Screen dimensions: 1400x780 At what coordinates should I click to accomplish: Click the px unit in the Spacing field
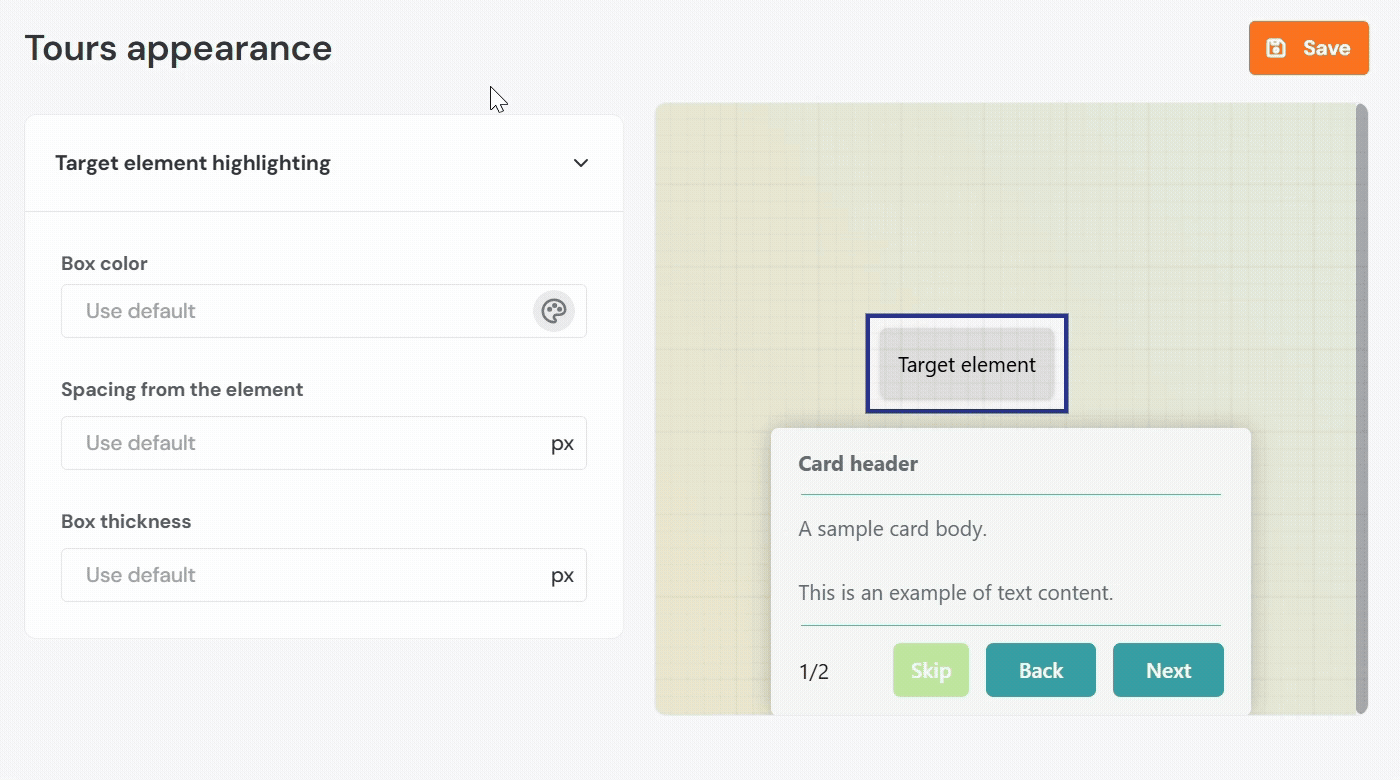[x=562, y=443]
